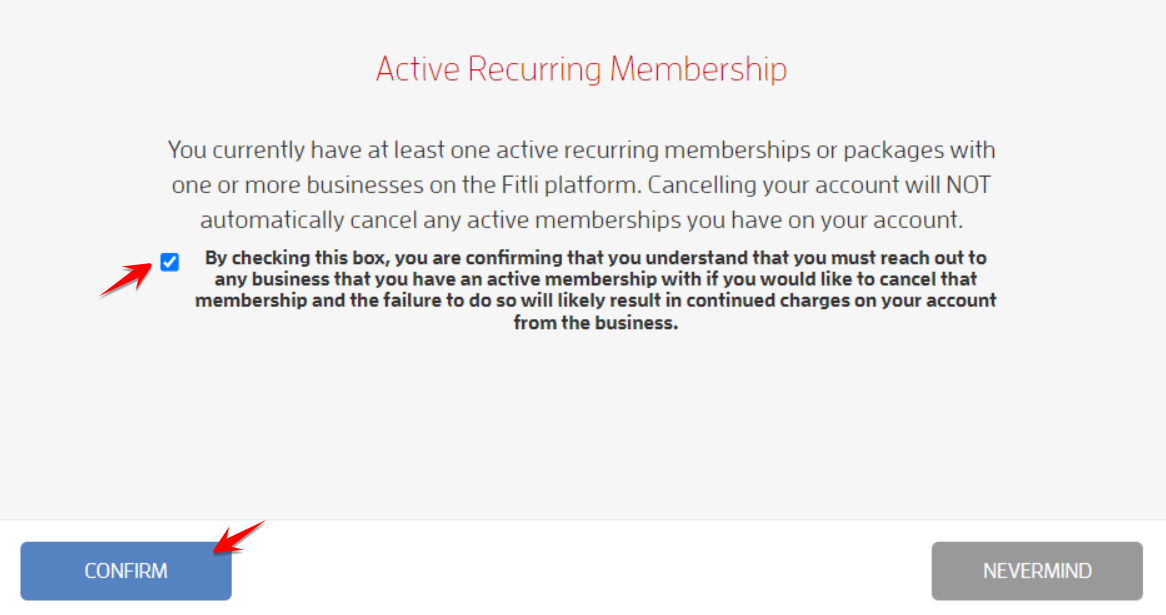Click the text 'from the business.'

point(596,323)
